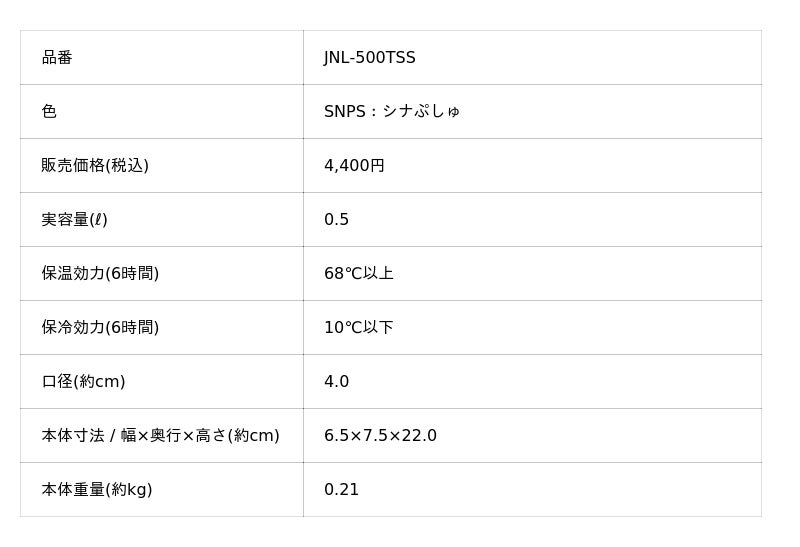This screenshot has height=547, width=800.
Task: Click the SNPS color code text
Action: [344, 112]
